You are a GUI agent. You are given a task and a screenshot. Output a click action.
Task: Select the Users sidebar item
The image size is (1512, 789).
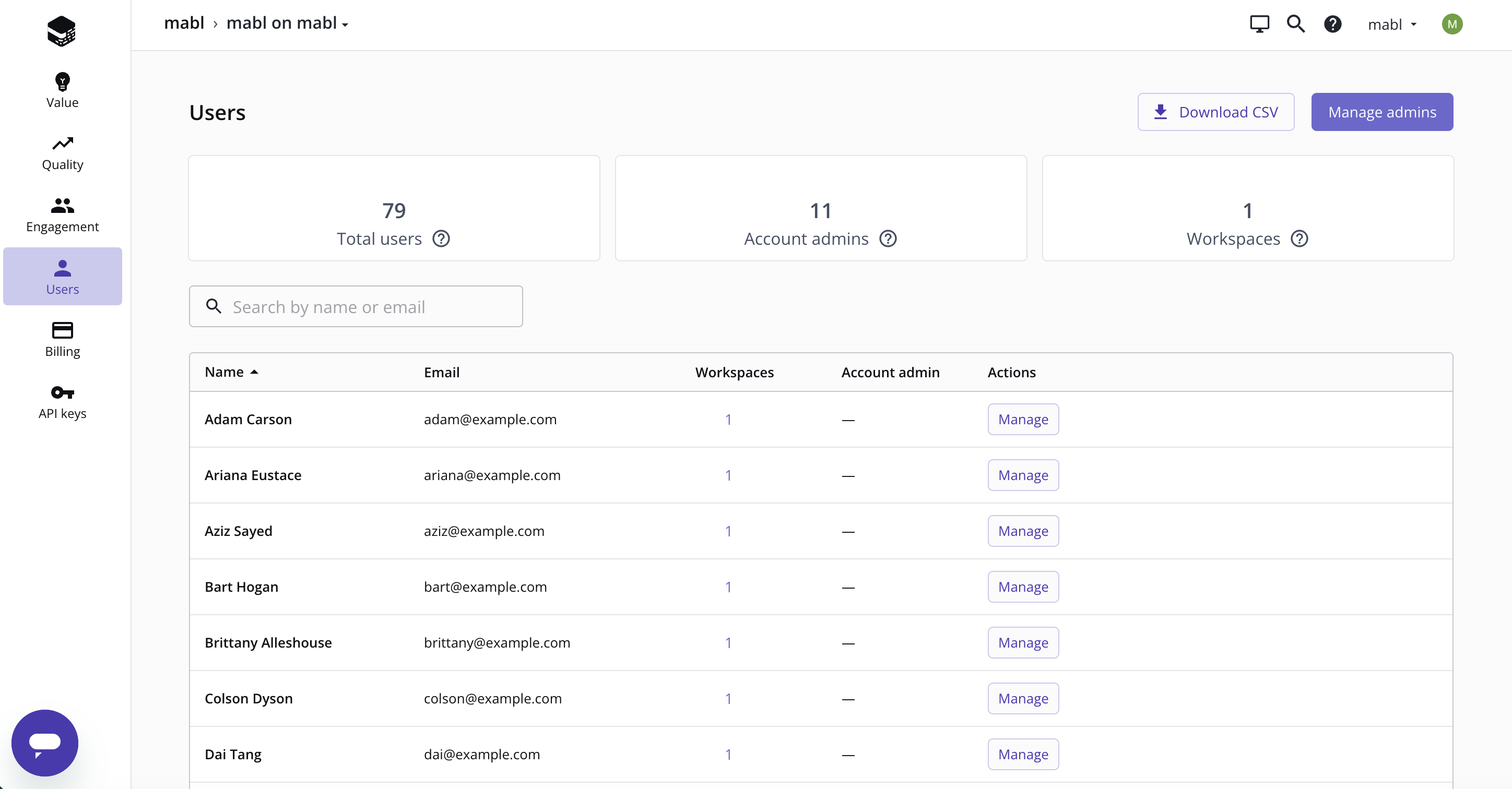click(62, 276)
